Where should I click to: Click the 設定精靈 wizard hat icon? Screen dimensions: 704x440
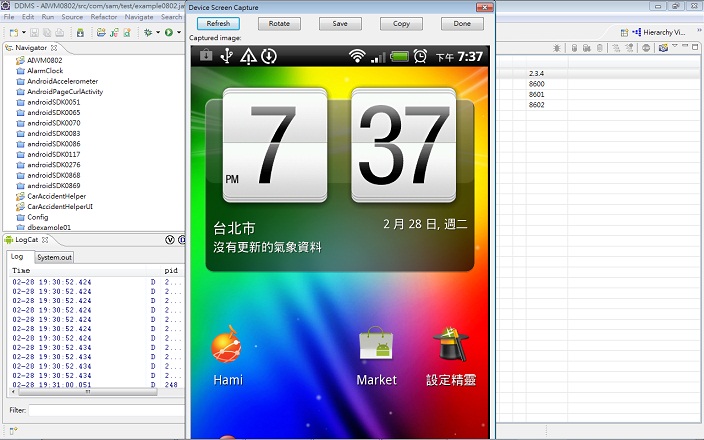tap(451, 344)
